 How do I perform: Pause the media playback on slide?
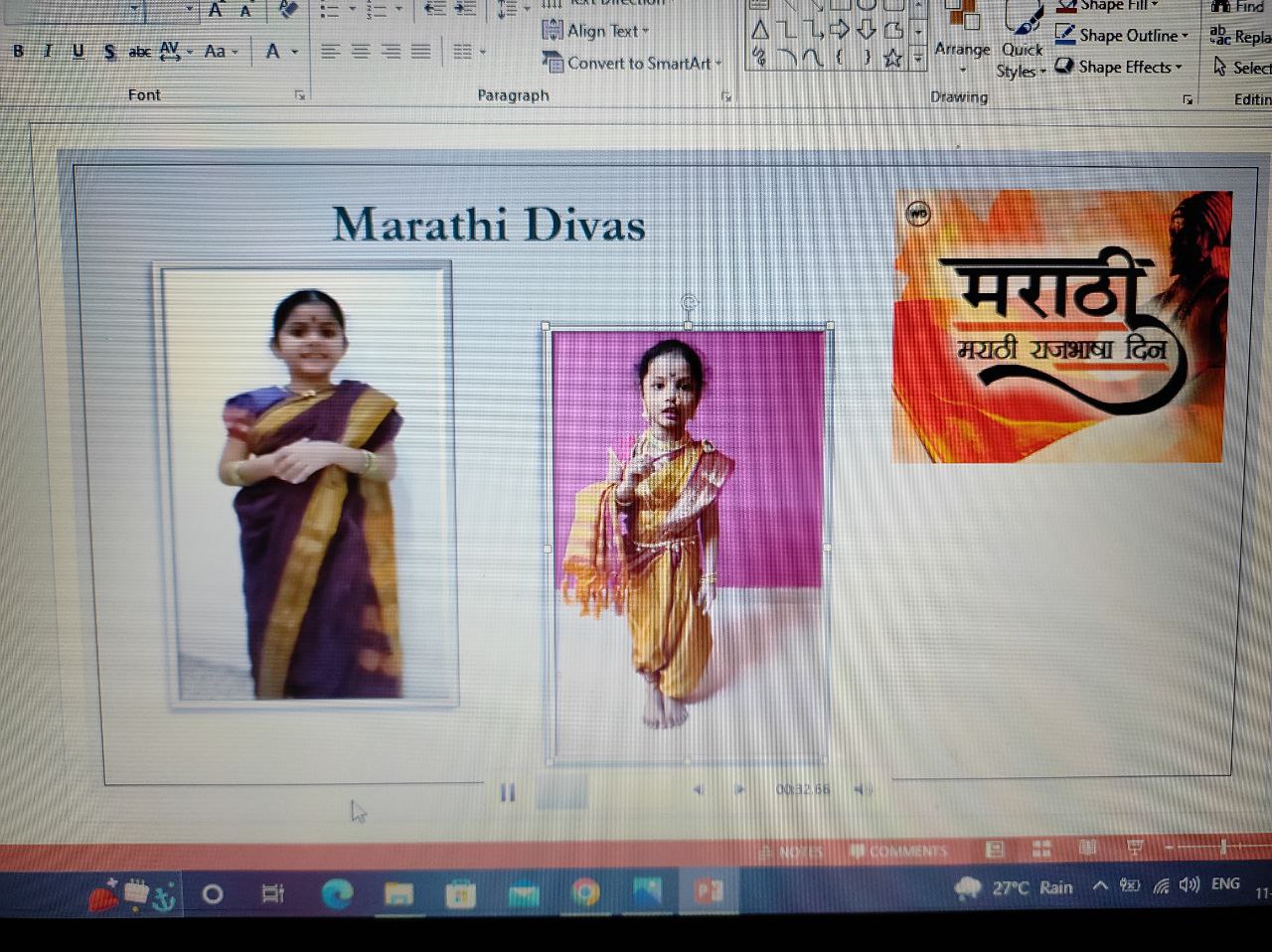pyautogui.click(x=508, y=792)
